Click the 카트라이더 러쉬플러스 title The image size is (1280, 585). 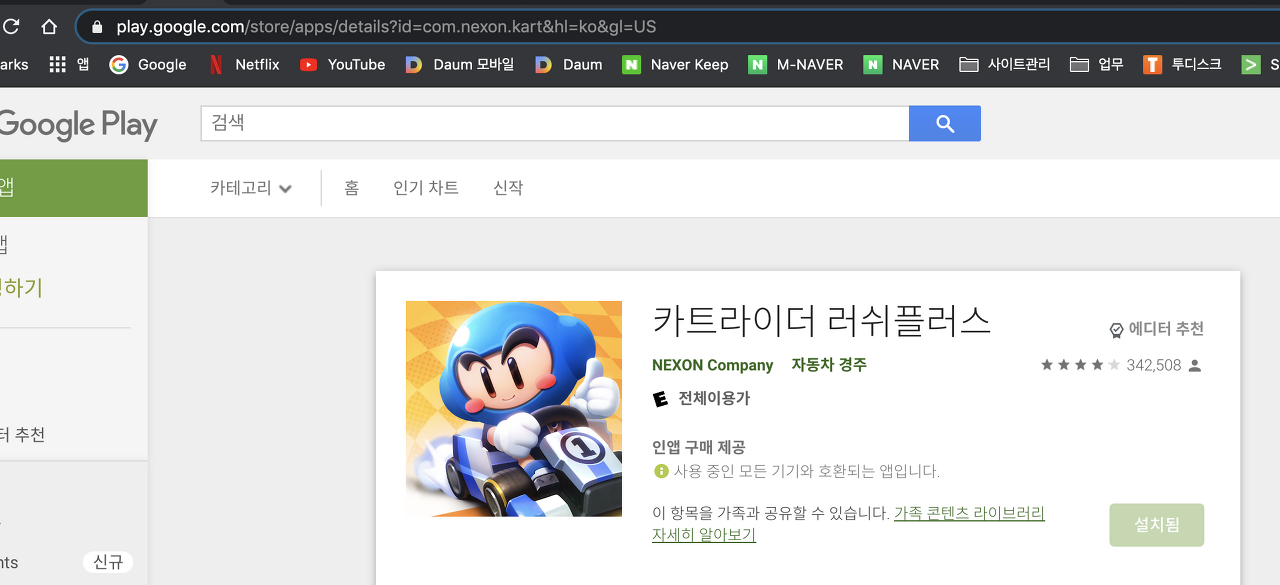point(821,321)
